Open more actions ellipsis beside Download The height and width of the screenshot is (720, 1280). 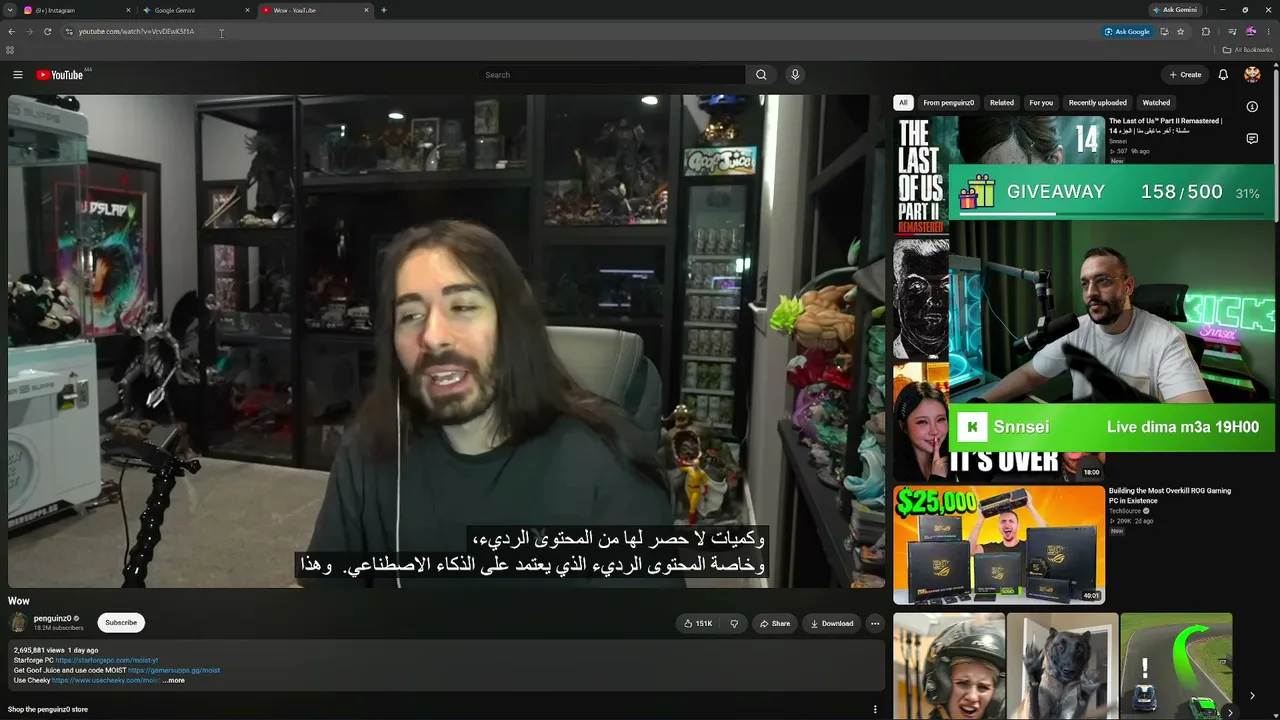[x=875, y=624]
